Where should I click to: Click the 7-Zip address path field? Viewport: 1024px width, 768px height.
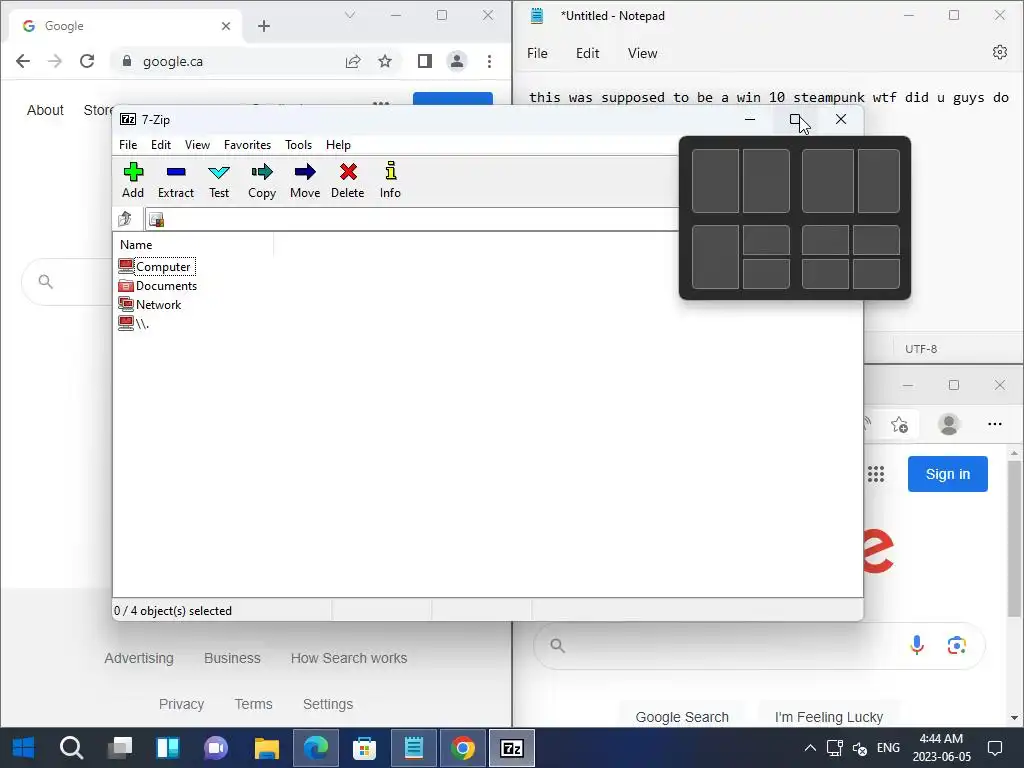click(411, 219)
